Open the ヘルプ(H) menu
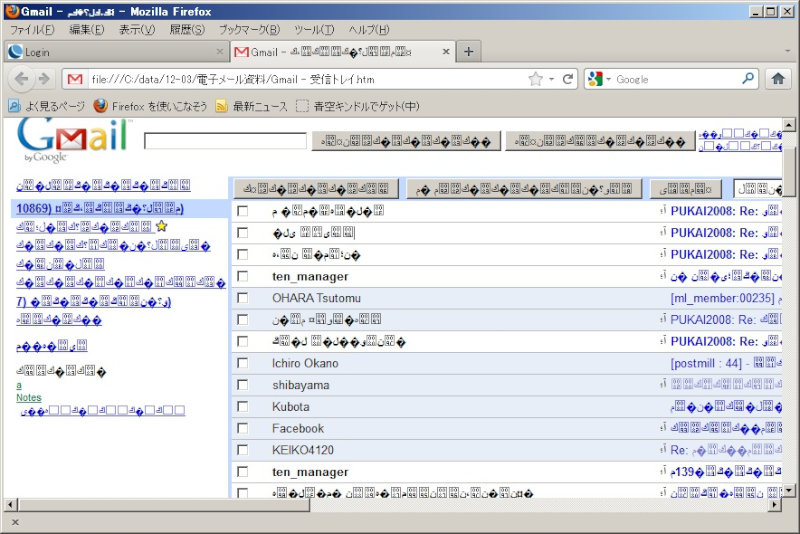The height and width of the screenshot is (534, 800). click(369, 30)
